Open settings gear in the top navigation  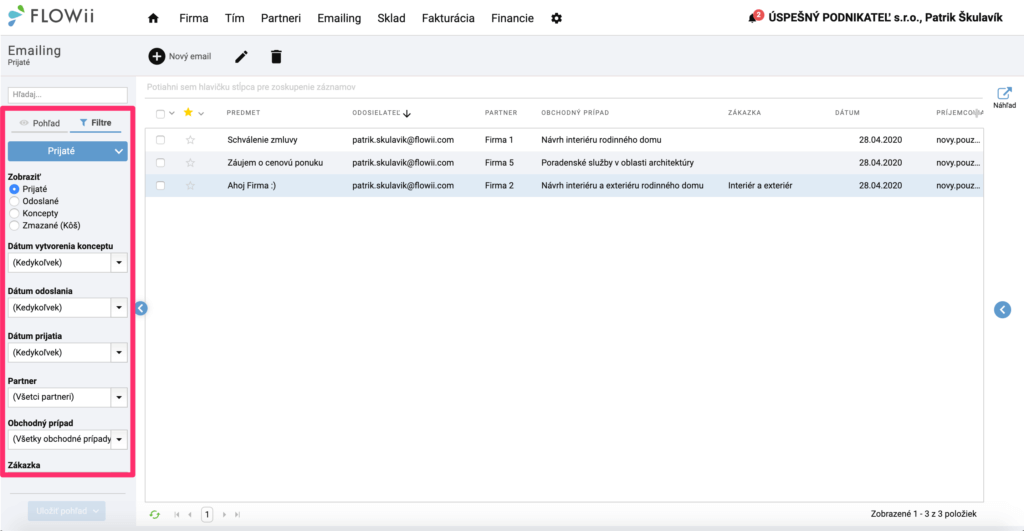(556, 18)
